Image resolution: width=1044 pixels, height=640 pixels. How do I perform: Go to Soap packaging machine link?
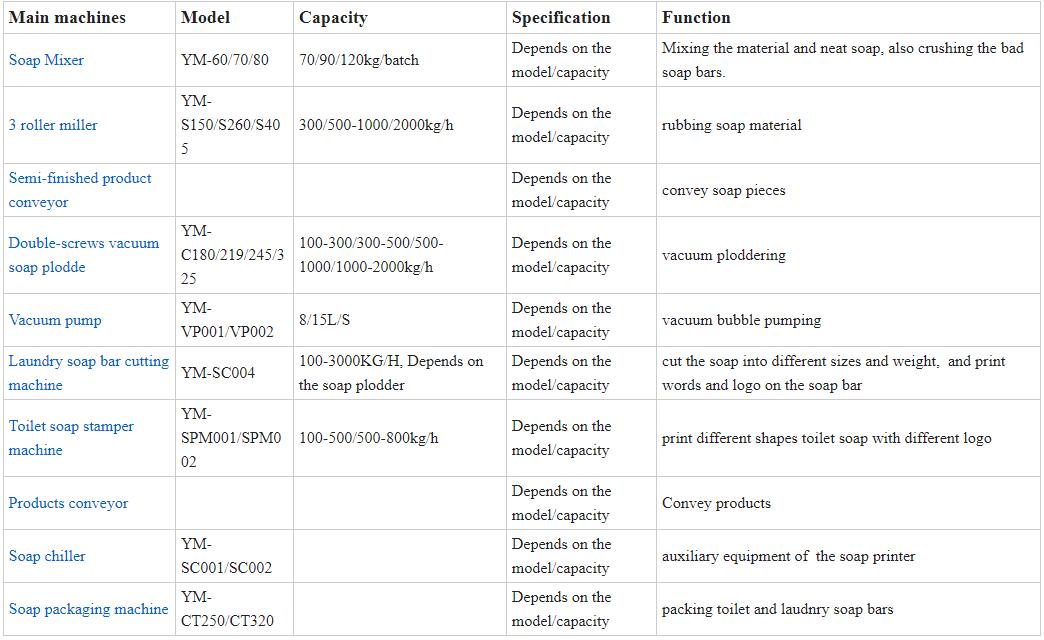point(88,609)
